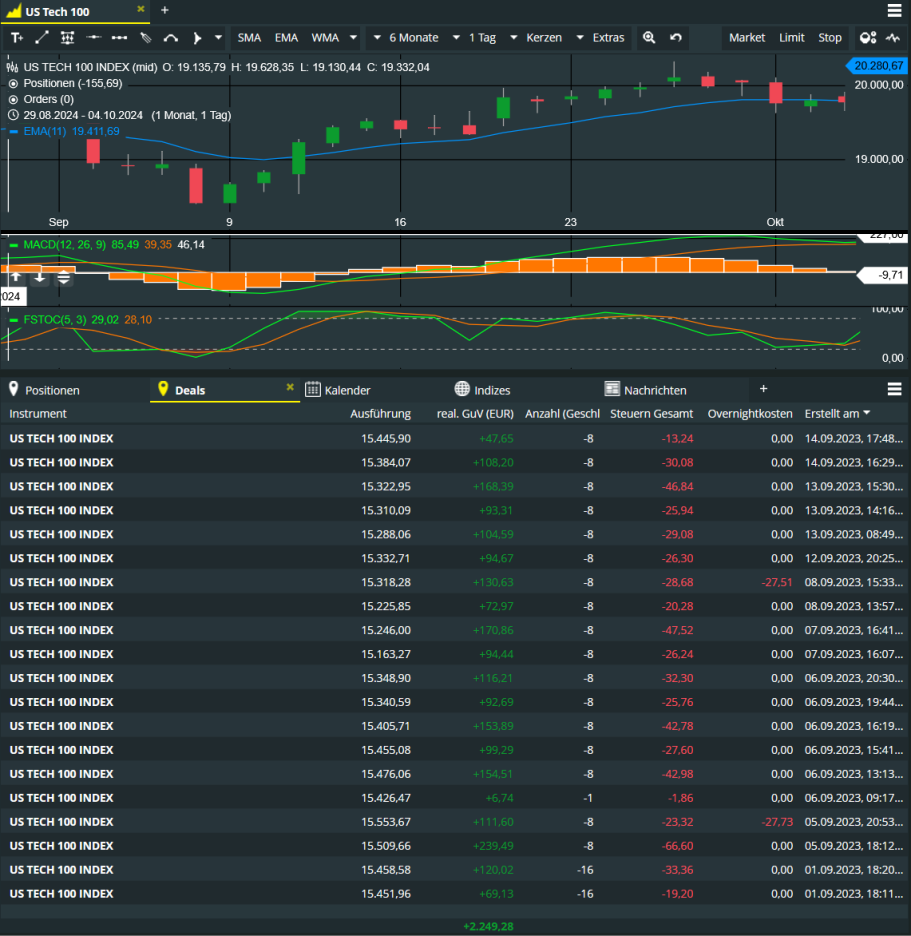The width and height of the screenshot is (911, 936).
Task: Toggle the MACD(12, 26, 9) indicator marker
Action: (13, 245)
